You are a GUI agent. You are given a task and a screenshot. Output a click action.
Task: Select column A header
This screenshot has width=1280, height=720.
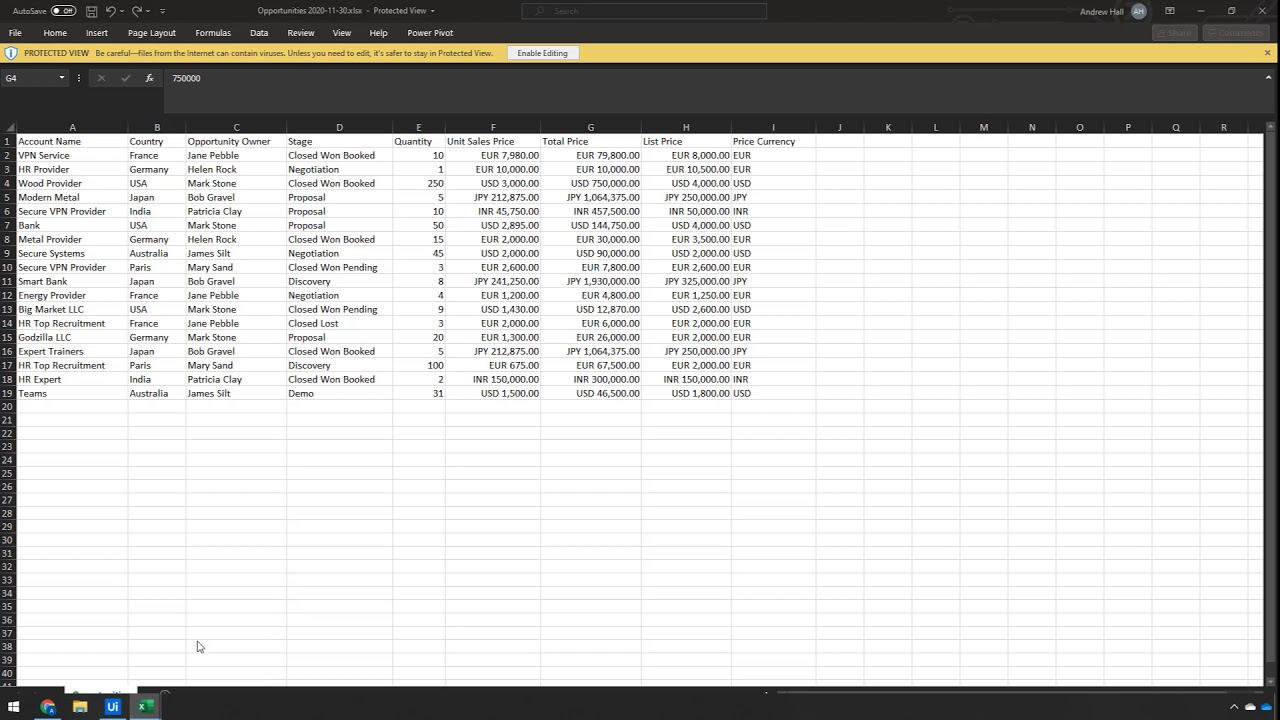(x=72, y=128)
